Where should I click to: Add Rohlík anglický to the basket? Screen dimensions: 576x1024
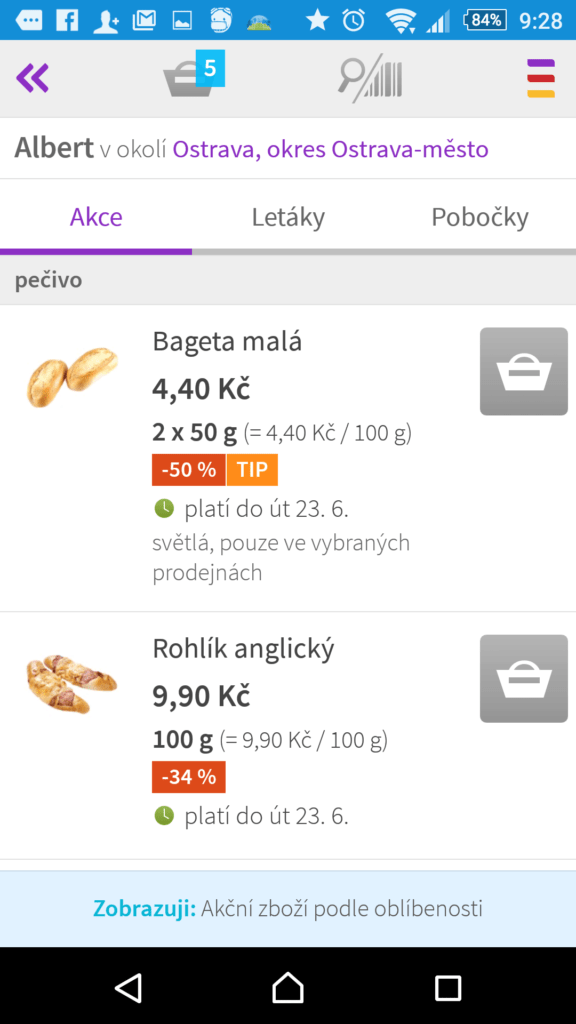(524, 679)
